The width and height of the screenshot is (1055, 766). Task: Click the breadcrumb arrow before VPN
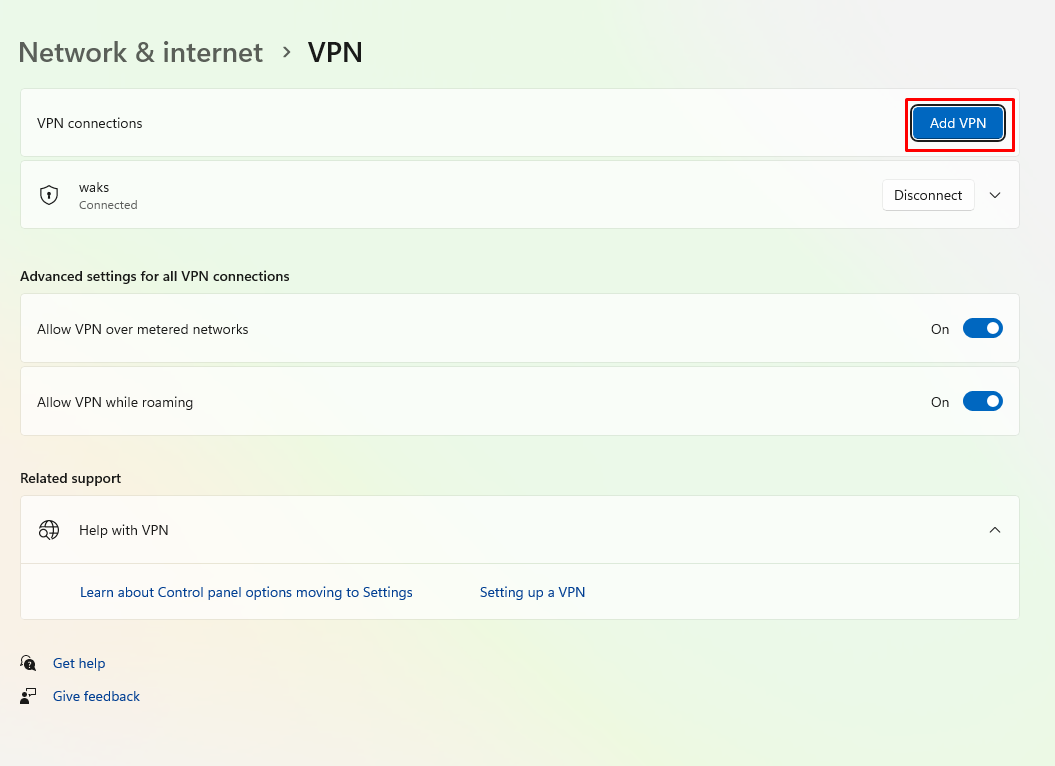(287, 53)
